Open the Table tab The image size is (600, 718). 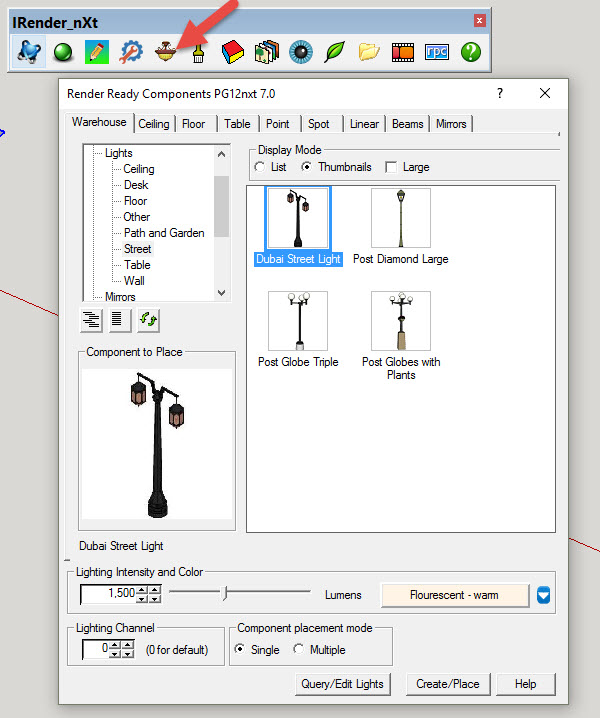tap(237, 124)
